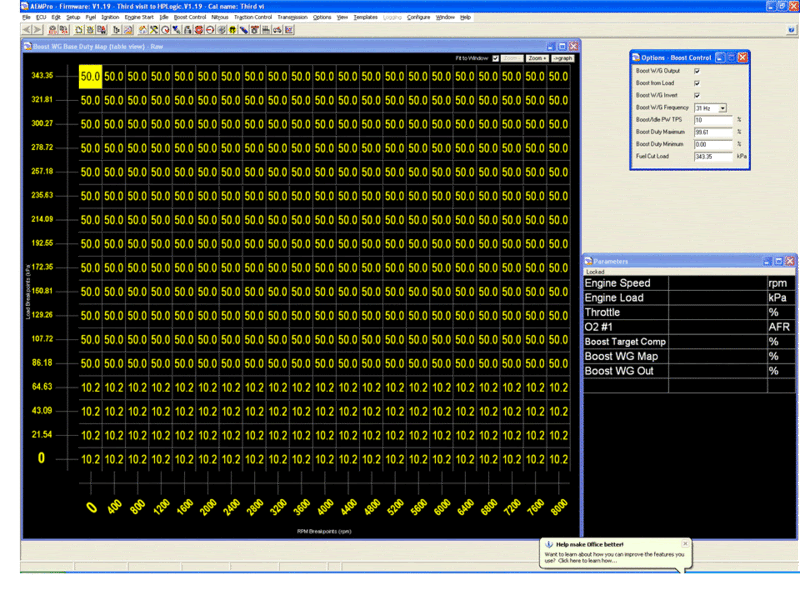The height and width of the screenshot is (600, 800).
Task: Click the 8000 RPM breakpoint label
Action: tap(559, 507)
